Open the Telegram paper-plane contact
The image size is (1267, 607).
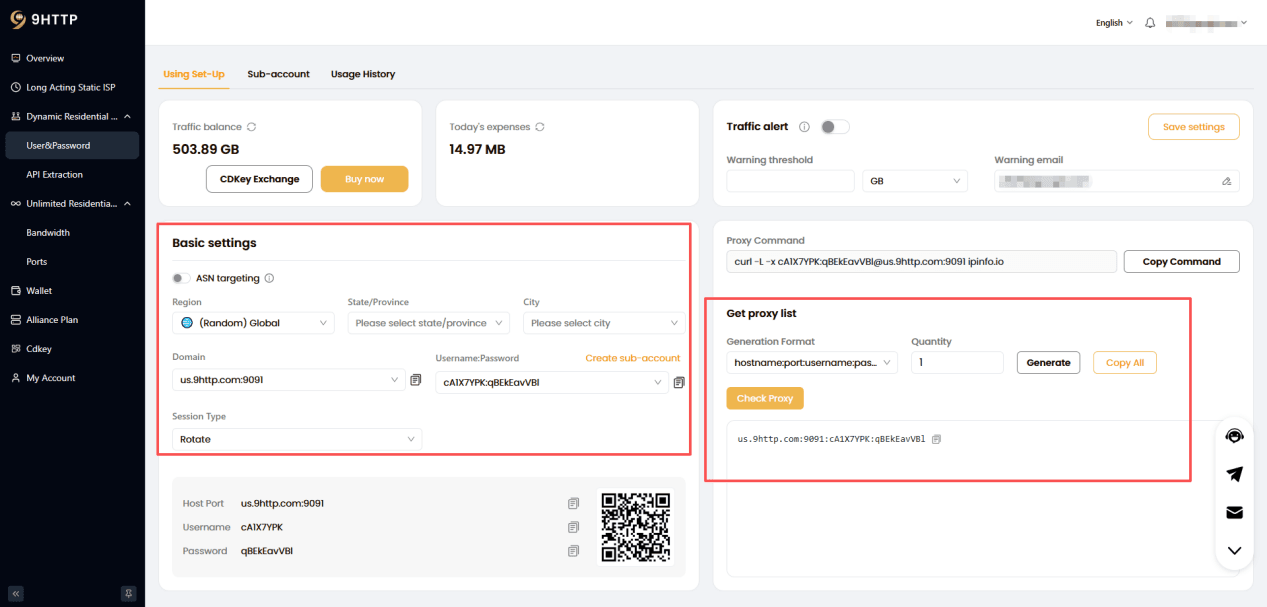pyautogui.click(x=1235, y=474)
